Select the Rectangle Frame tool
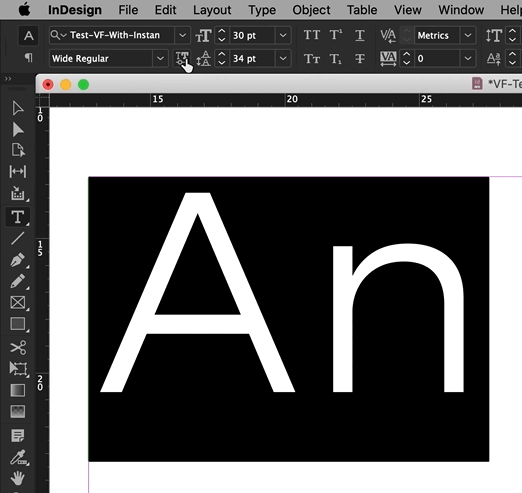Viewport: 522px width, 493px height. pos(17,303)
